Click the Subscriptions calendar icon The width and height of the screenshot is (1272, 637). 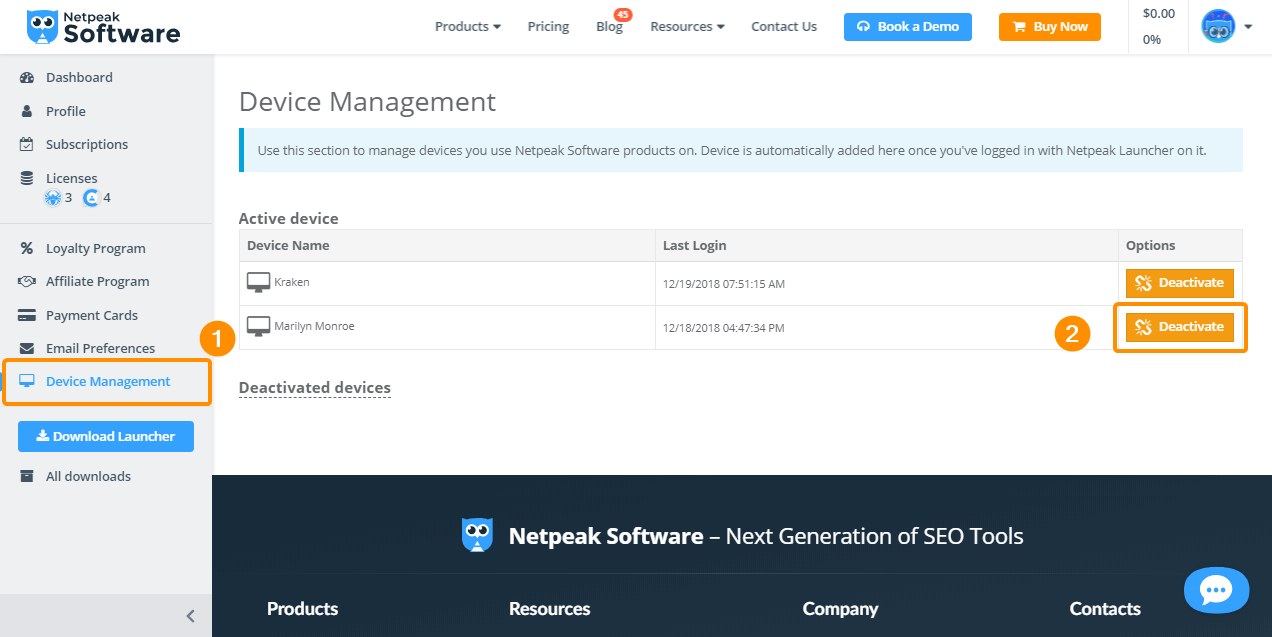[27, 144]
